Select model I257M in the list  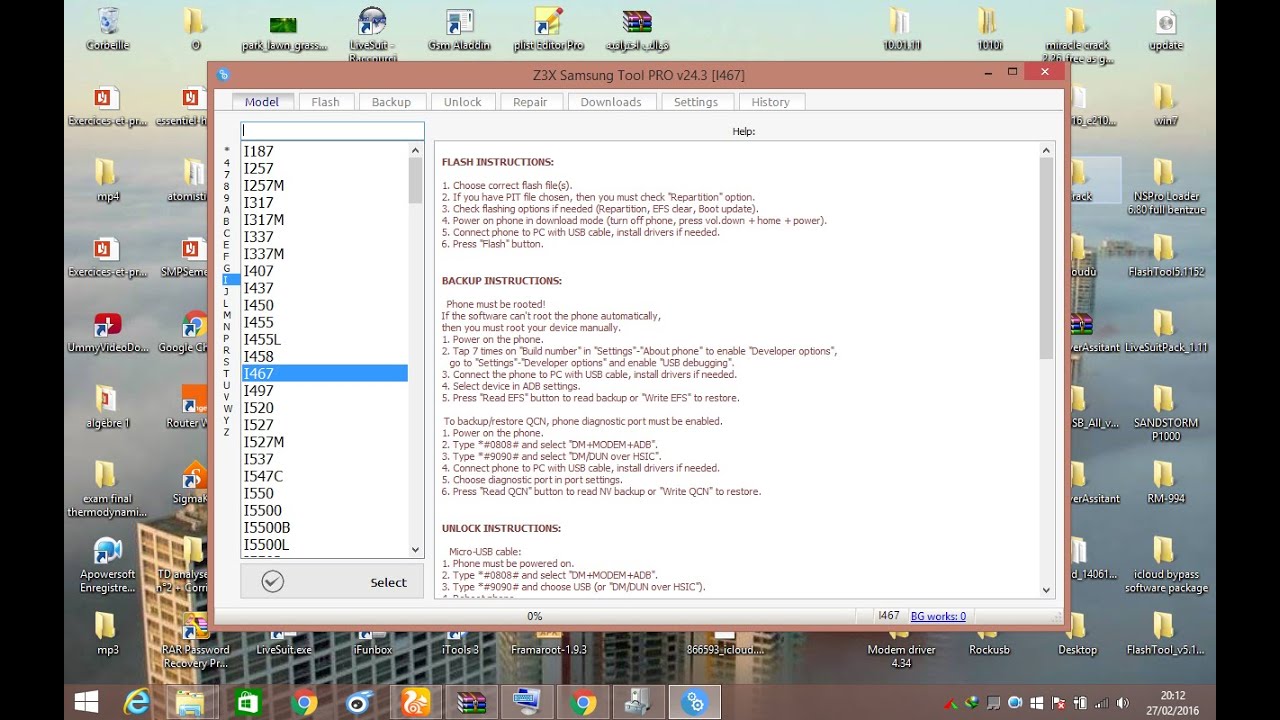click(x=324, y=186)
